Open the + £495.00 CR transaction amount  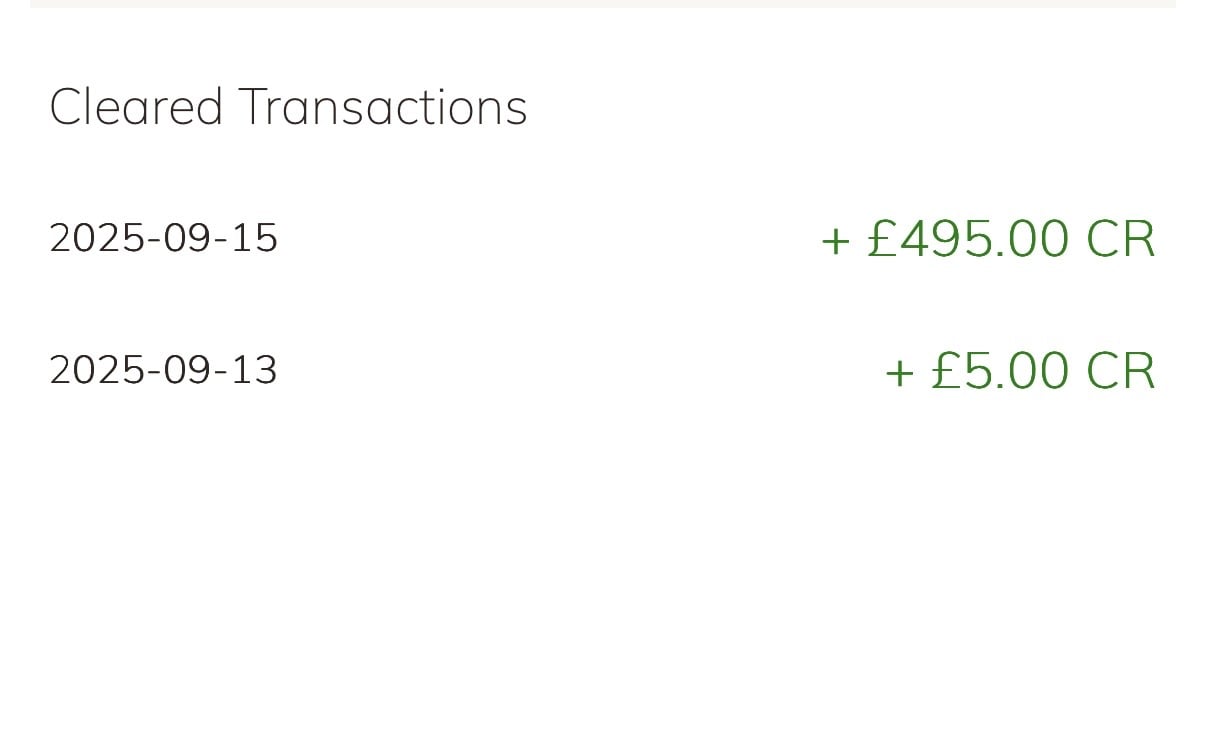point(988,239)
